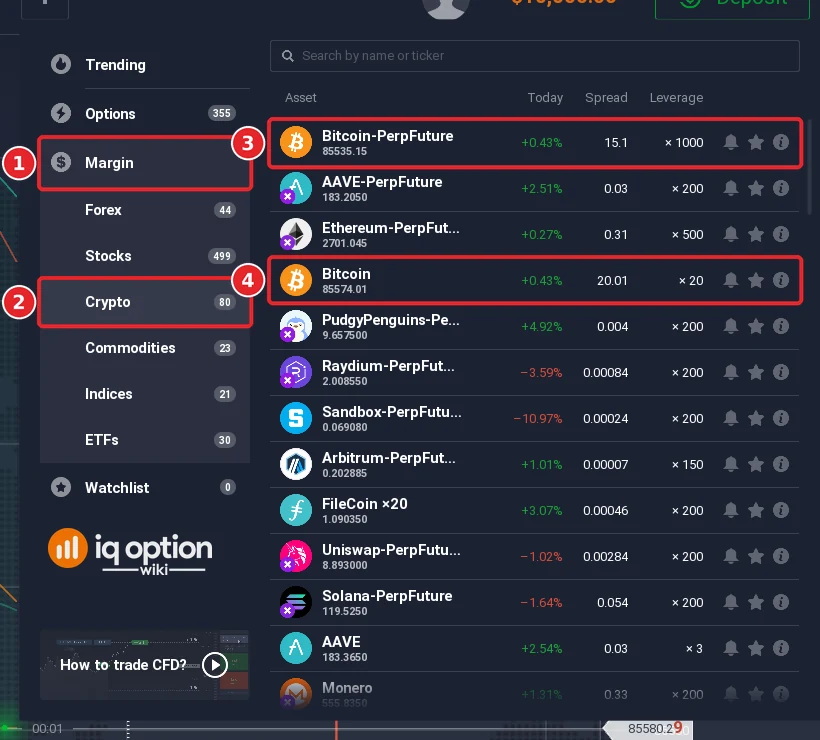The width and height of the screenshot is (820, 740).
Task: Open info for Ethereum-PerpFut row
Action: click(x=781, y=234)
